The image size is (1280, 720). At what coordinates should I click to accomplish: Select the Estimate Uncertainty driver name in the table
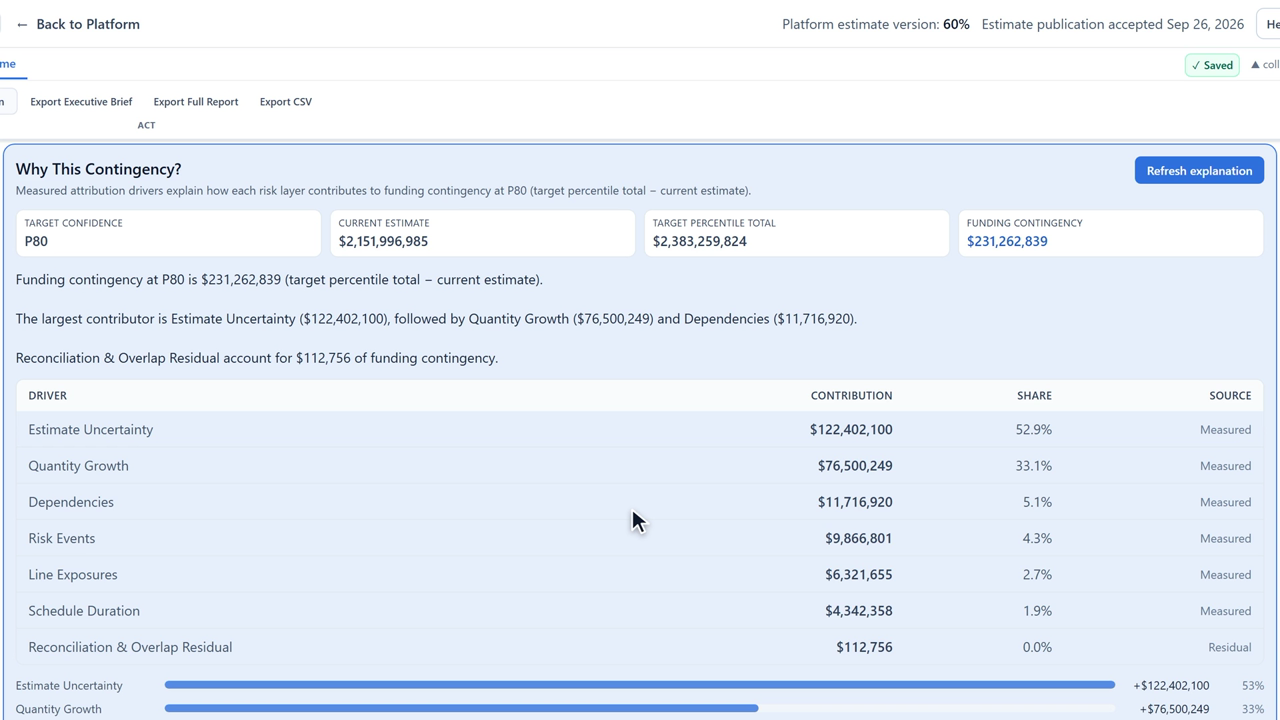tap(91, 430)
